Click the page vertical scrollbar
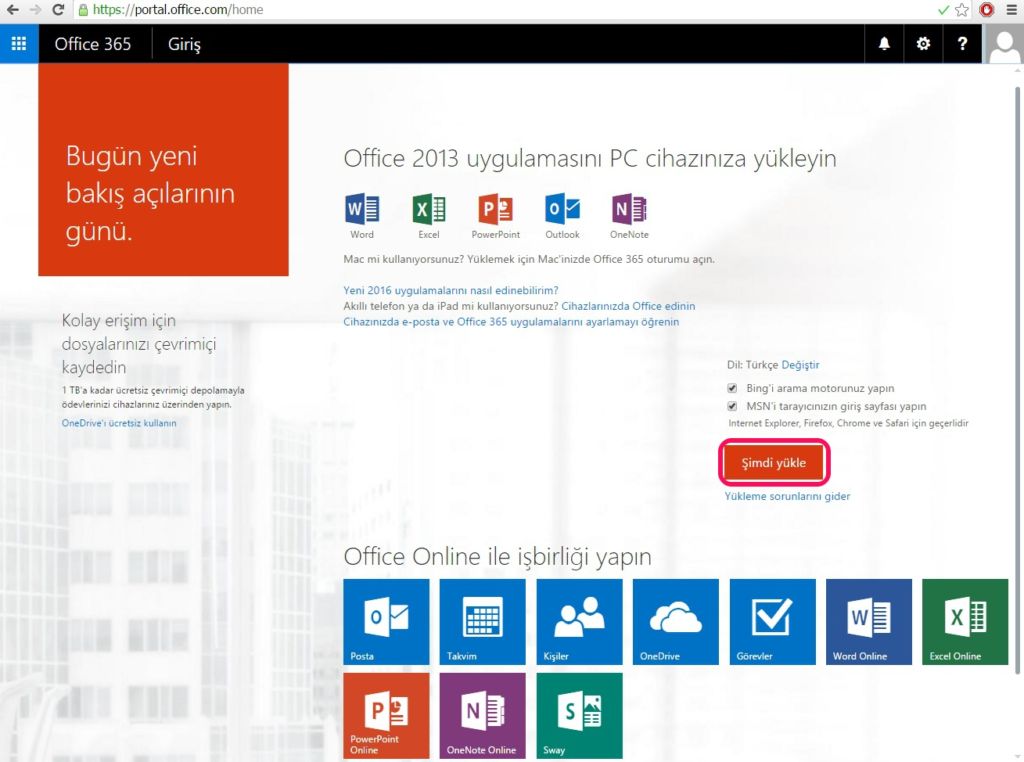The image size is (1024, 762). click(x=1017, y=379)
